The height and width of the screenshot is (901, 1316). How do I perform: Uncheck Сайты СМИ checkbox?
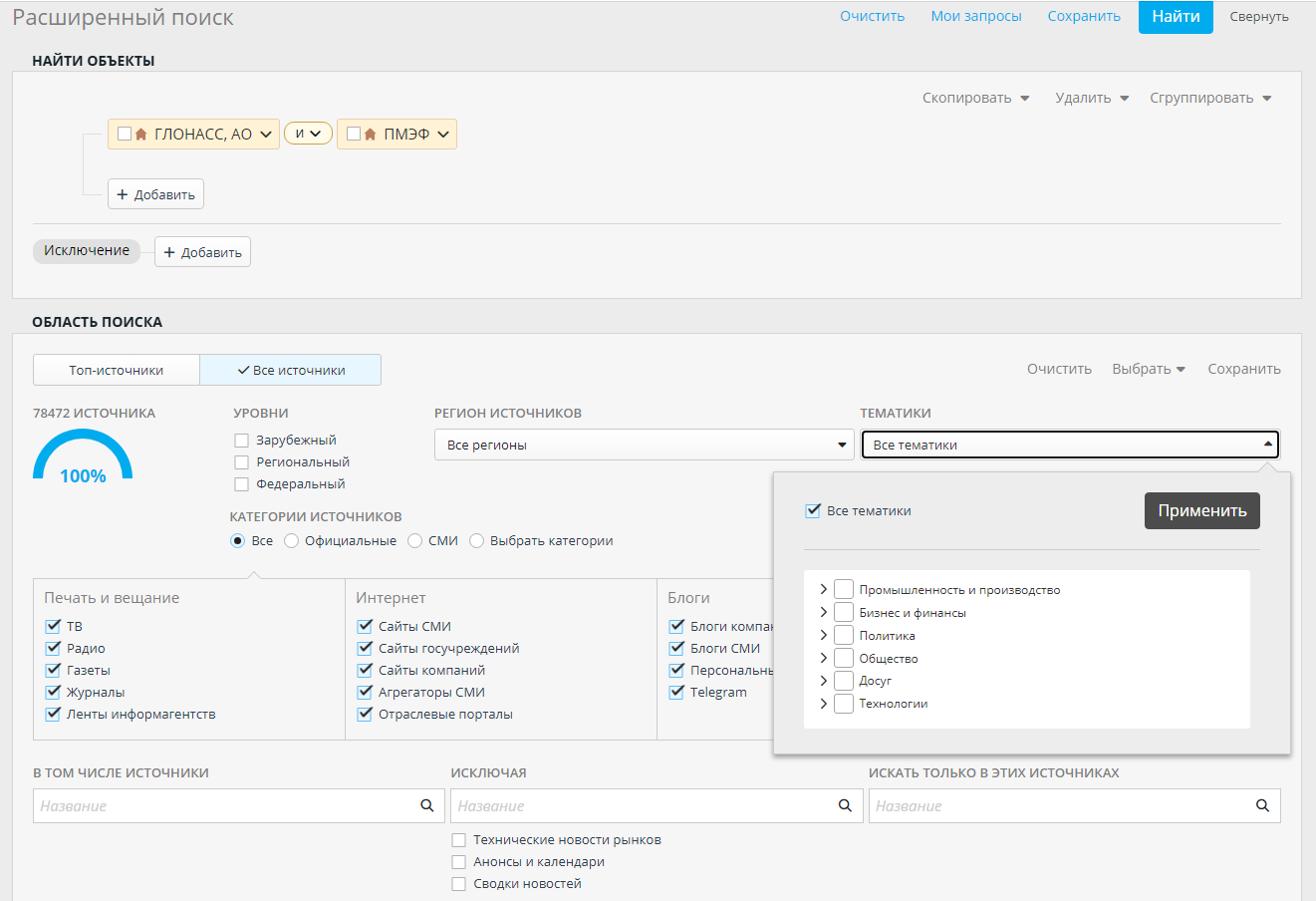click(366, 626)
